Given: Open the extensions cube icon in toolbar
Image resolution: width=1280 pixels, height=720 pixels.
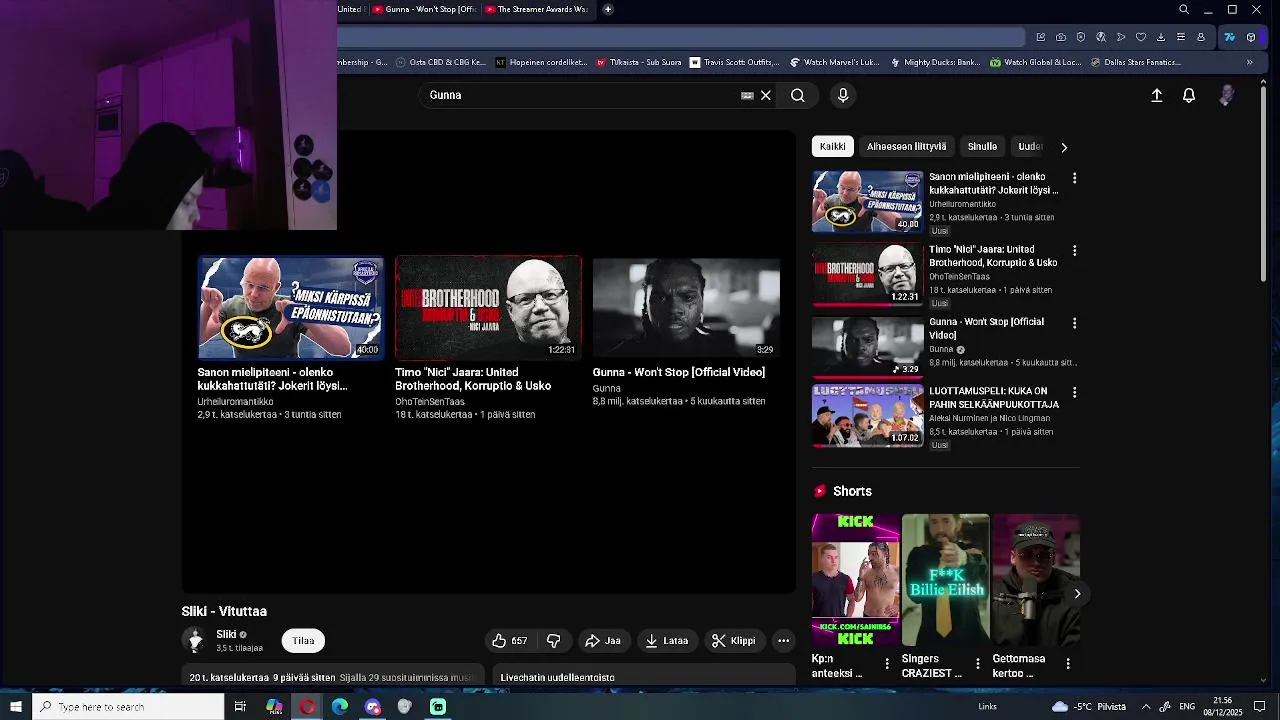Looking at the screenshot, I should coord(1251,37).
